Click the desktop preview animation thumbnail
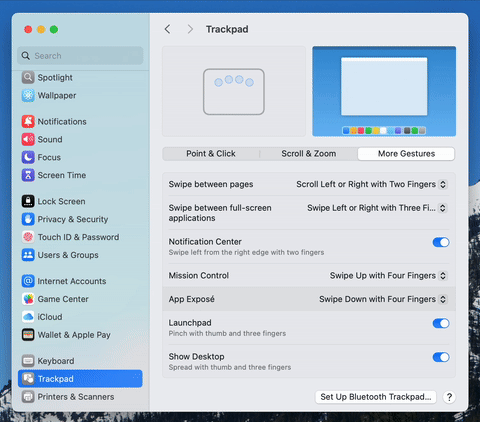 (384, 91)
